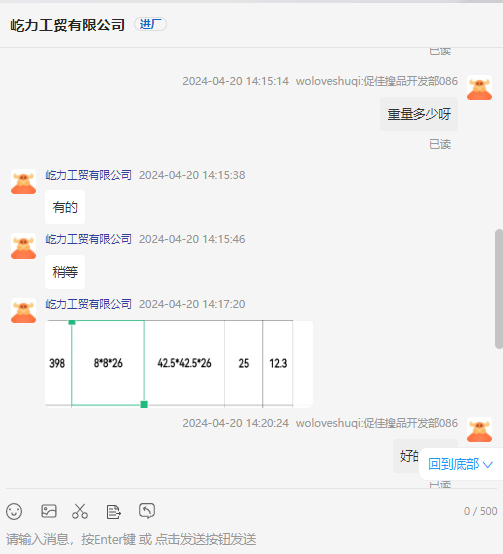Viewport: 503px width, 554px height.
Task: Click the chat history bubble icon
Action: tap(147, 511)
